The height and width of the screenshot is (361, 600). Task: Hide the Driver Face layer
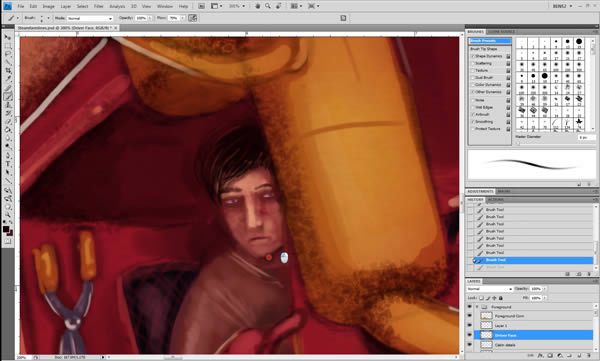coord(470,335)
